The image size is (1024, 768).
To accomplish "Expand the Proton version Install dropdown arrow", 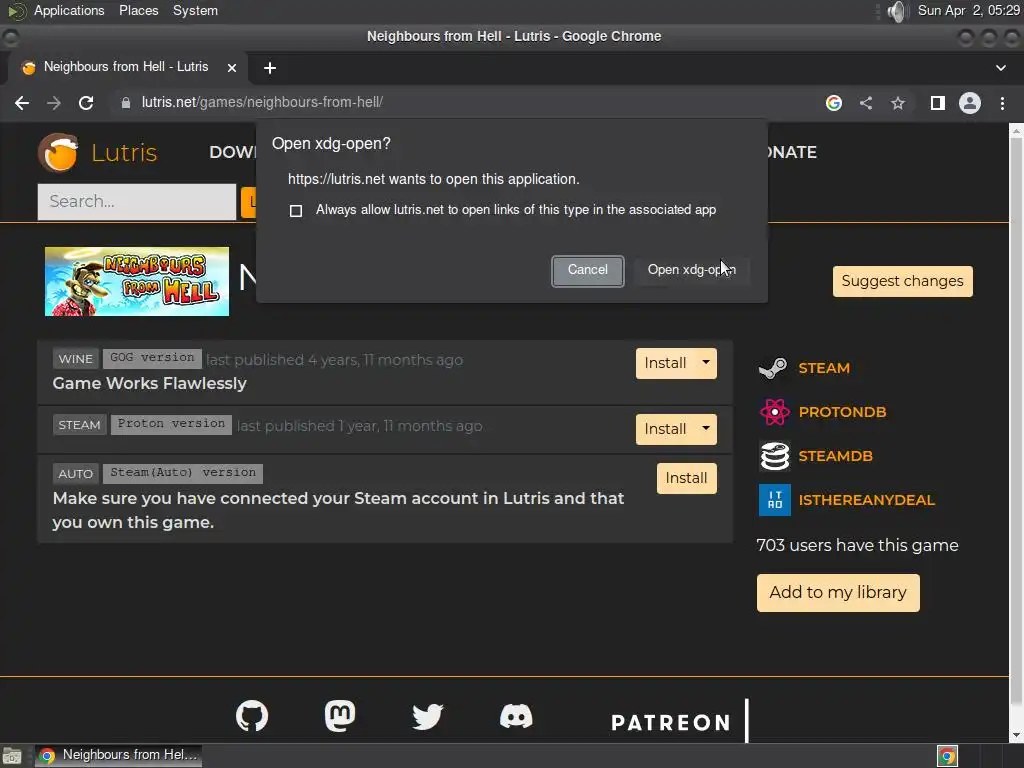I will click(x=706, y=429).
